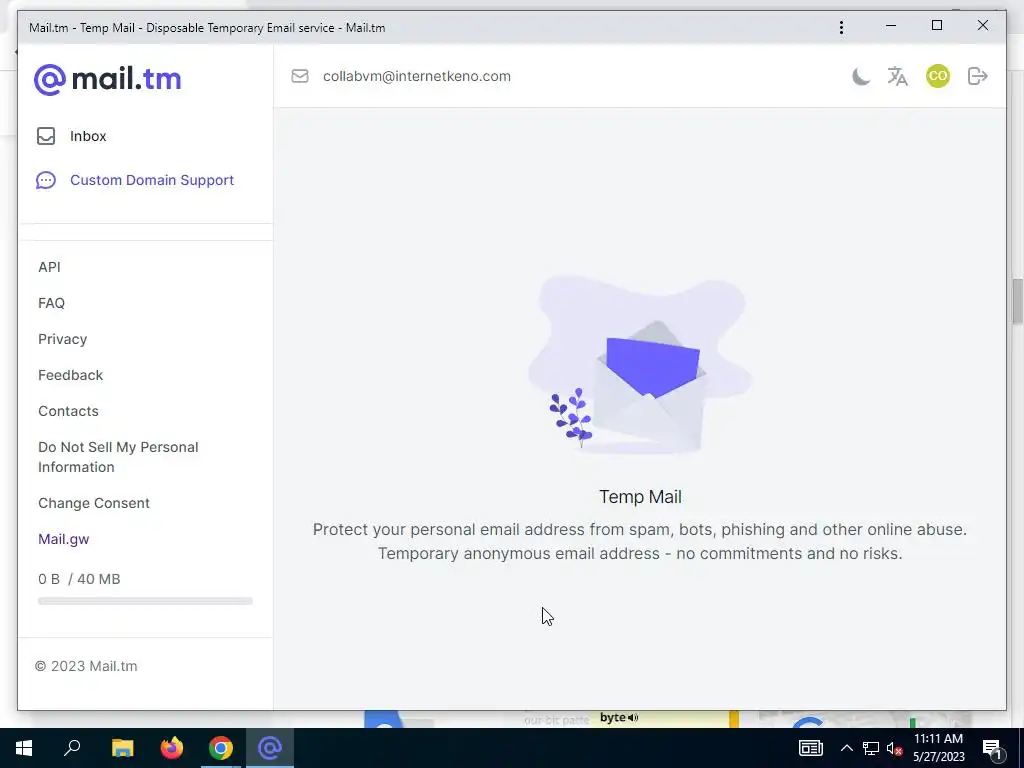The image size is (1024, 768).
Task: Click the mail.tm logo
Action: coord(108,80)
